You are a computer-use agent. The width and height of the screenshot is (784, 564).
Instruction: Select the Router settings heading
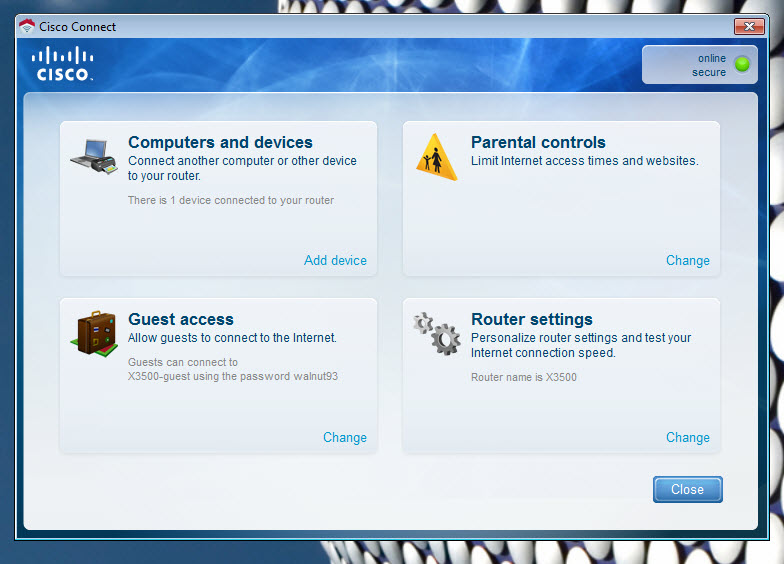[x=532, y=320]
